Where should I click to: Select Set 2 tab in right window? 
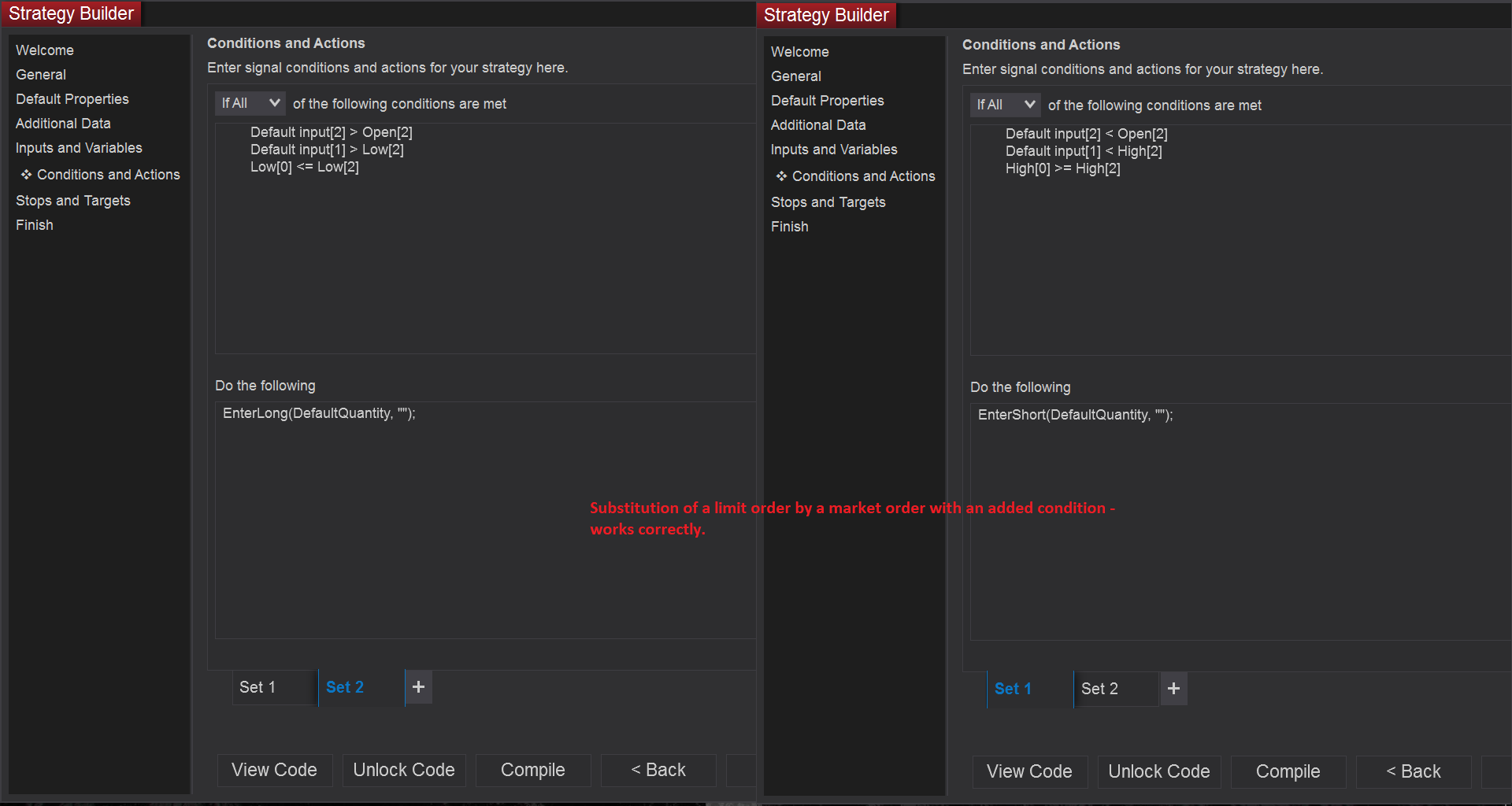pos(1099,689)
